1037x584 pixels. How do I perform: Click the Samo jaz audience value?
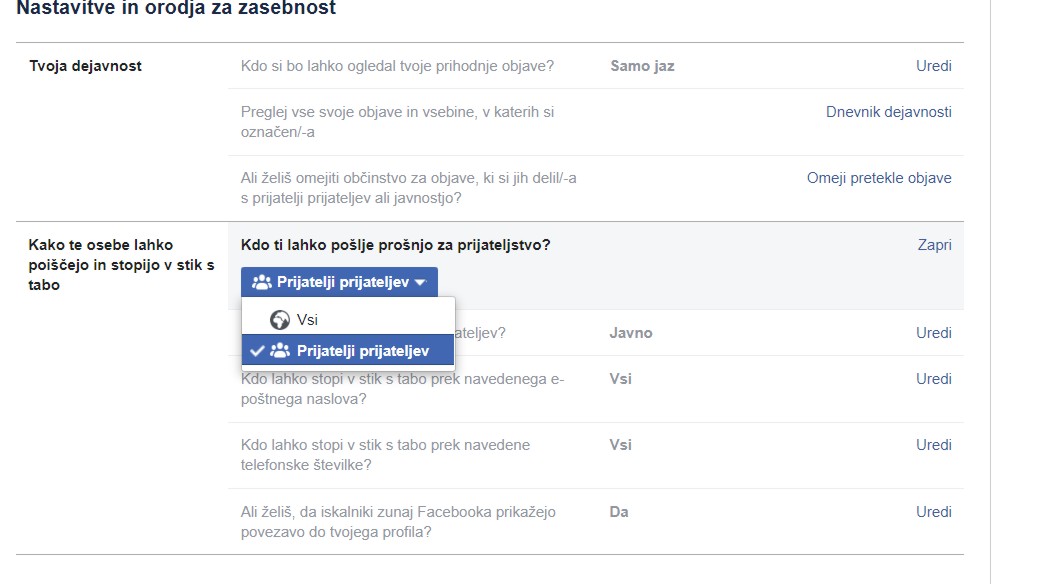pos(642,66)
